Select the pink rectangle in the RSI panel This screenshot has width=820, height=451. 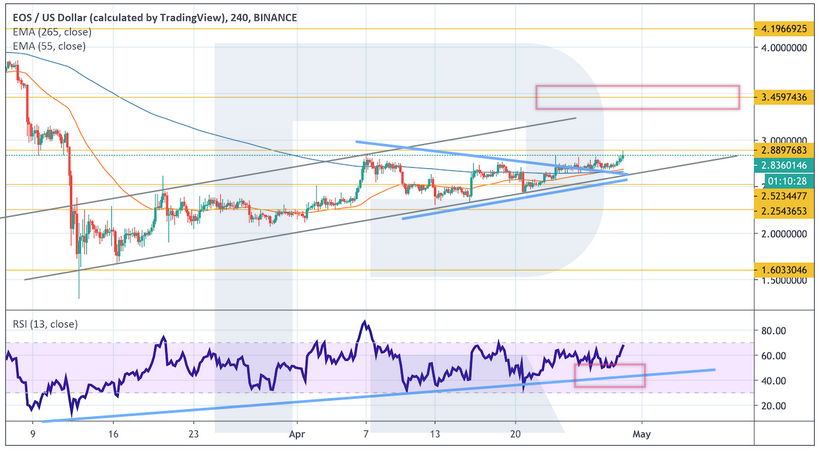tap(609, 375)
